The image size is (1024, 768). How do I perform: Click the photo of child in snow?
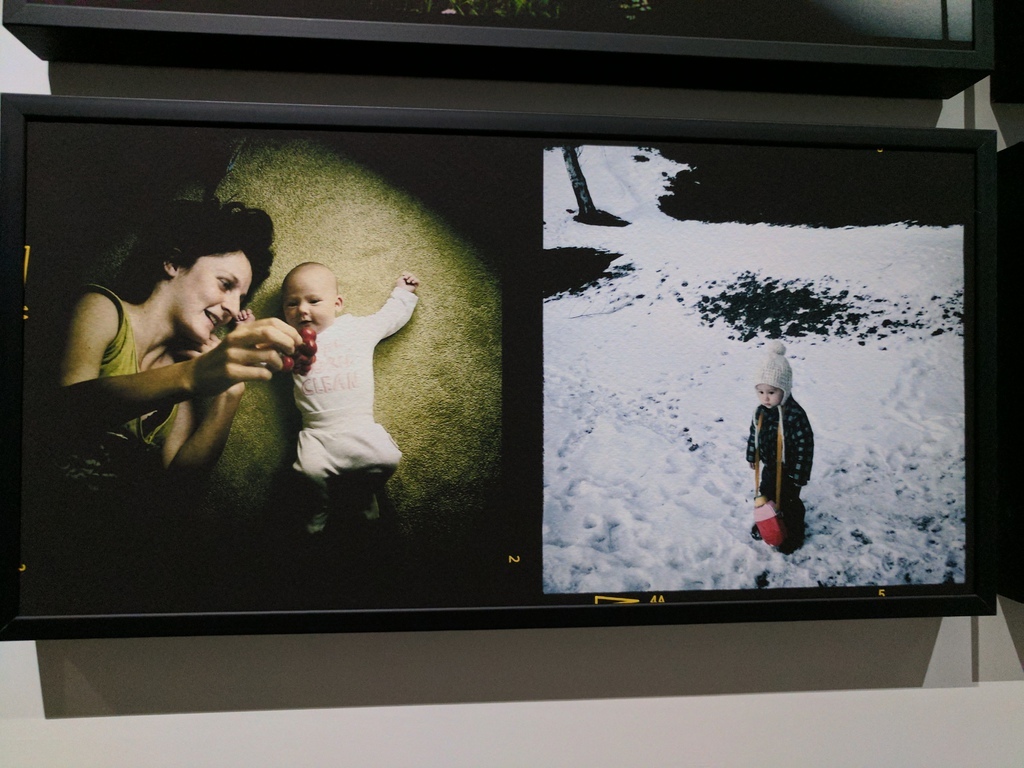pyautogui.click(x=754, y=369)
